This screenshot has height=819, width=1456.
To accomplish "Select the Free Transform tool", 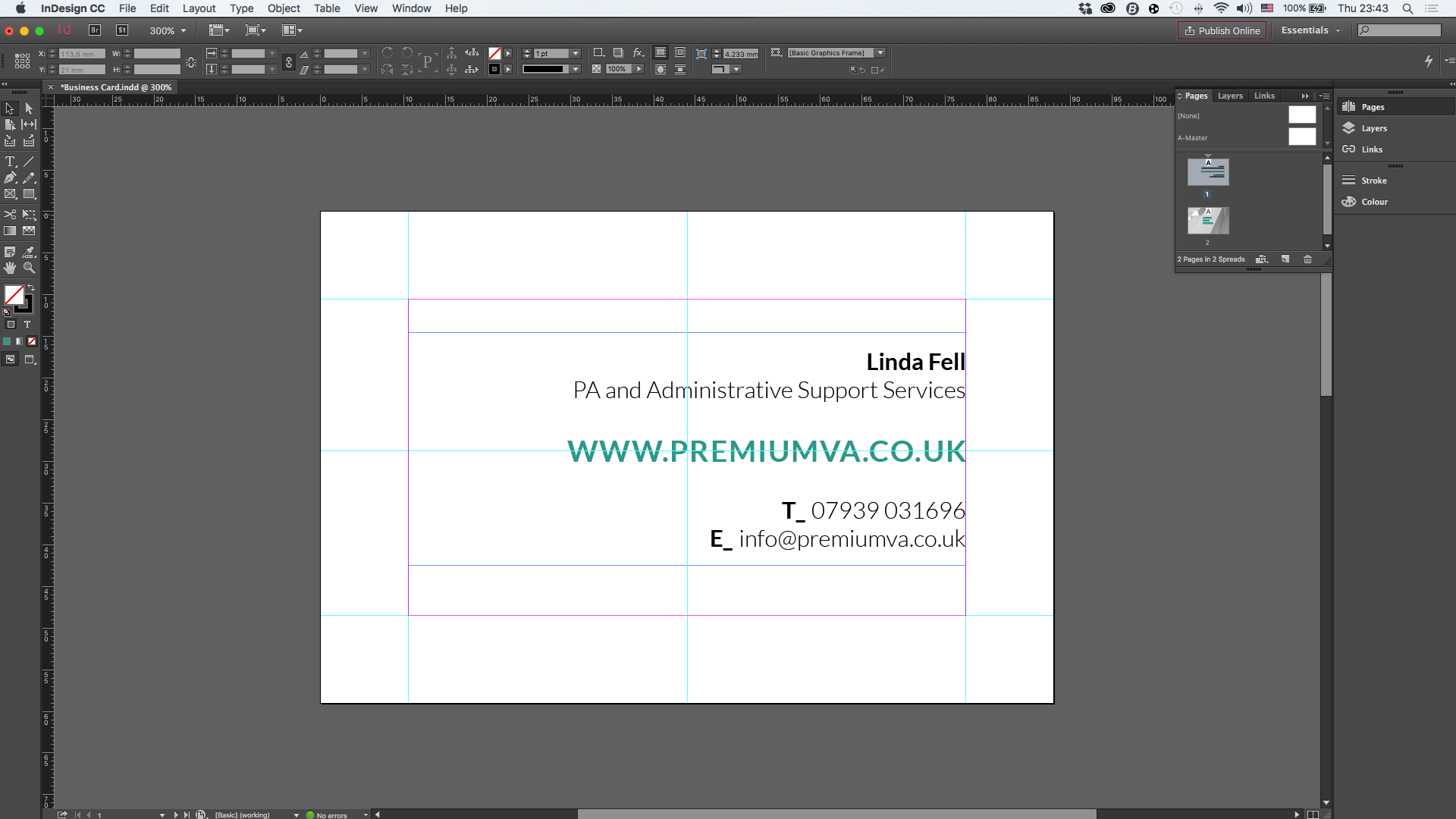I will (29, 215).
